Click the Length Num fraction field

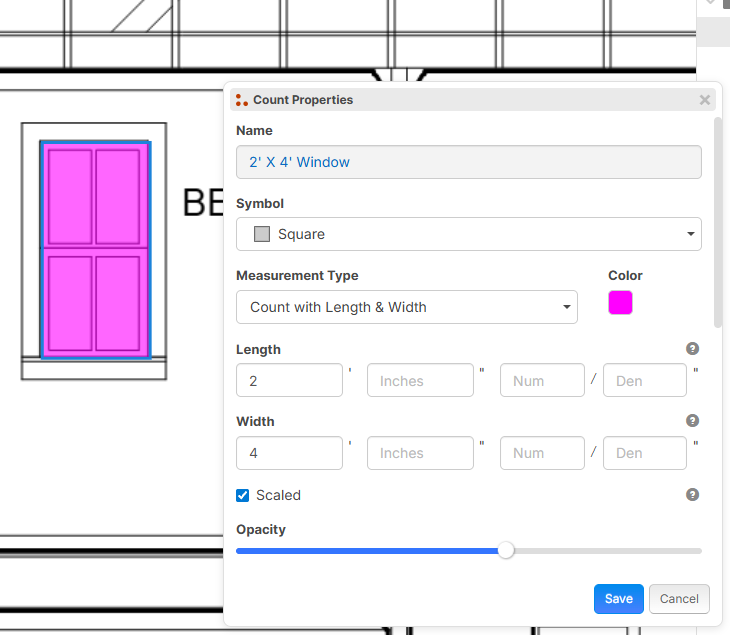coord(542,381)
